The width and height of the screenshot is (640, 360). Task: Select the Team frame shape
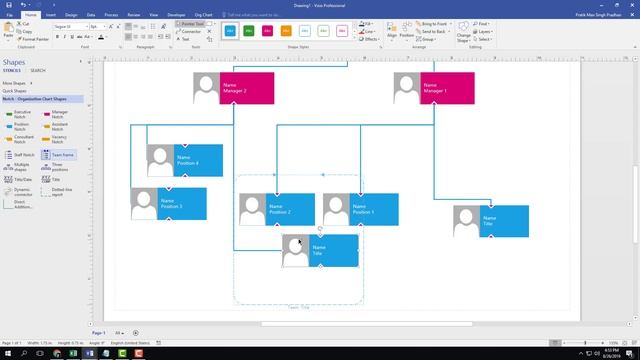[x=58, y=155]
